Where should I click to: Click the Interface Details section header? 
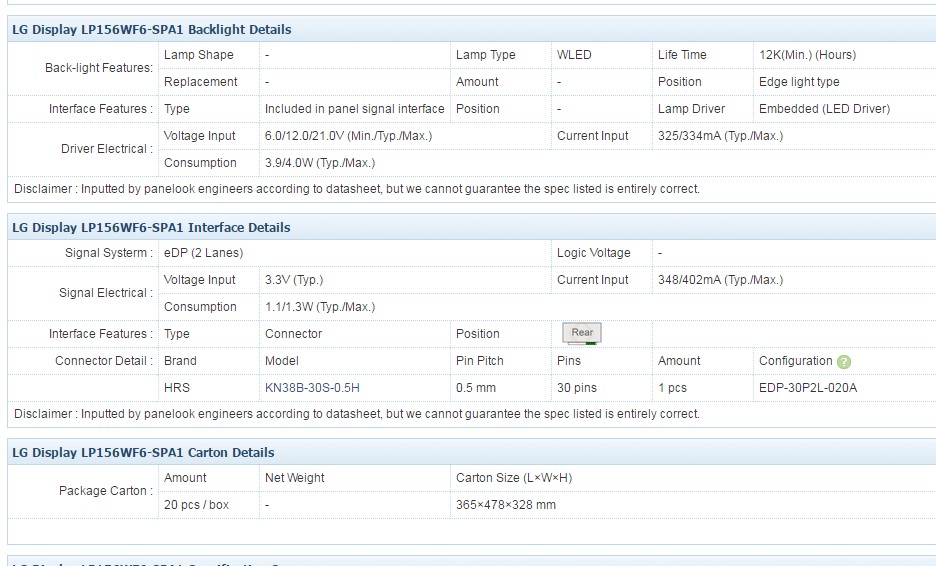tap(151, 227)
